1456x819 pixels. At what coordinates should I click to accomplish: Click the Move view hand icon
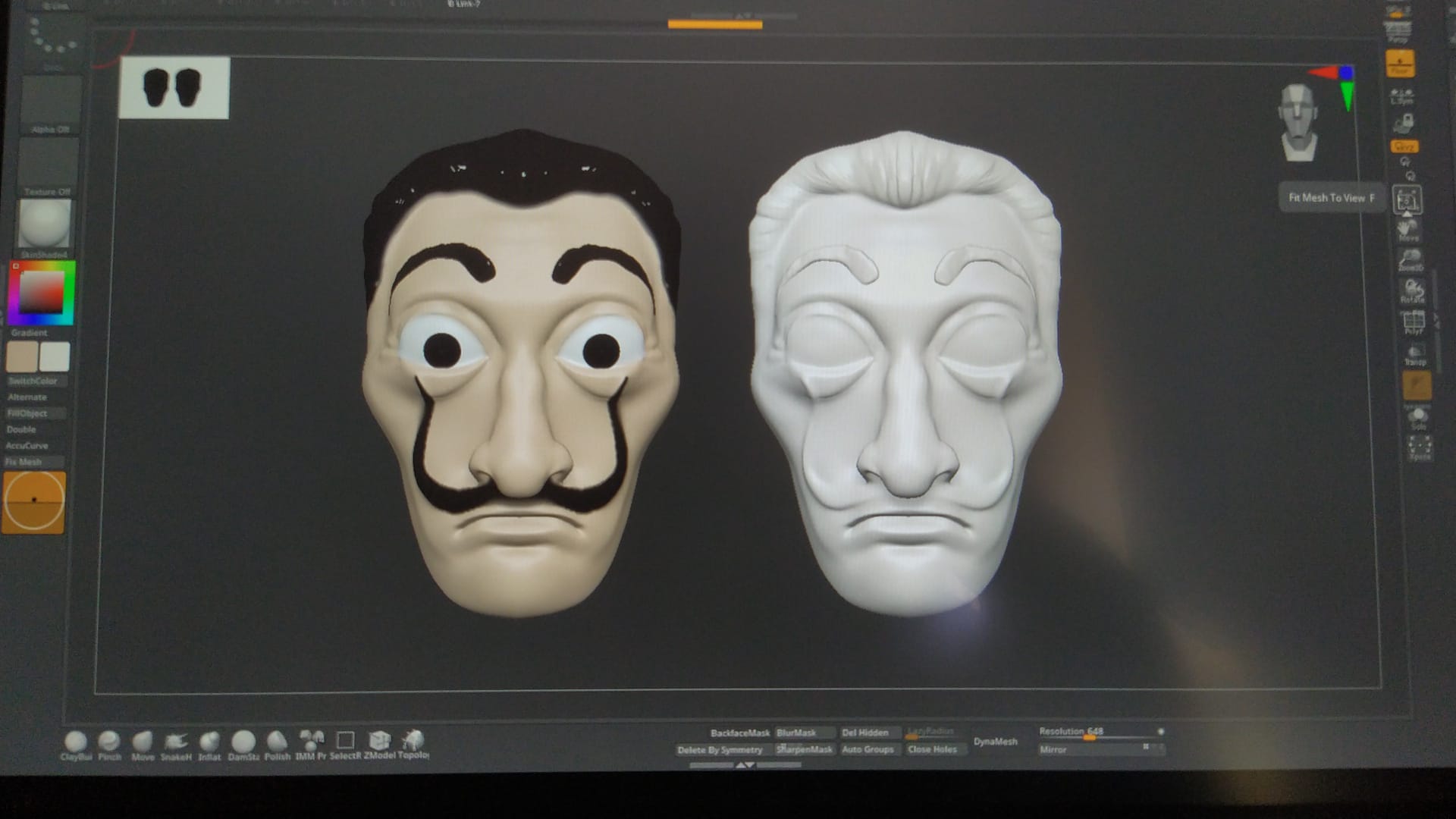click(1408, 230)
